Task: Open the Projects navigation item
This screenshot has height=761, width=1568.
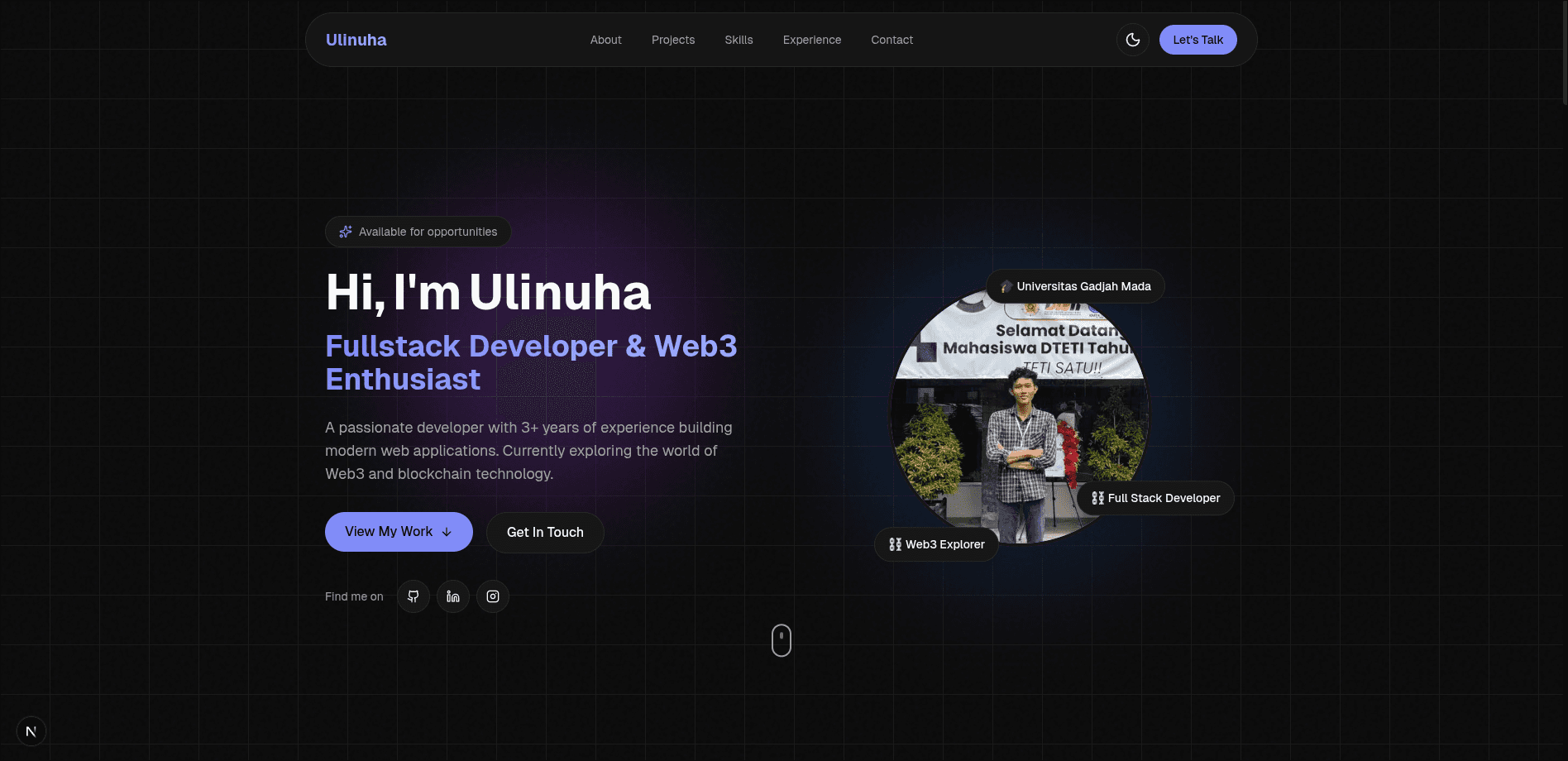Action: click(x=672, y=40)
